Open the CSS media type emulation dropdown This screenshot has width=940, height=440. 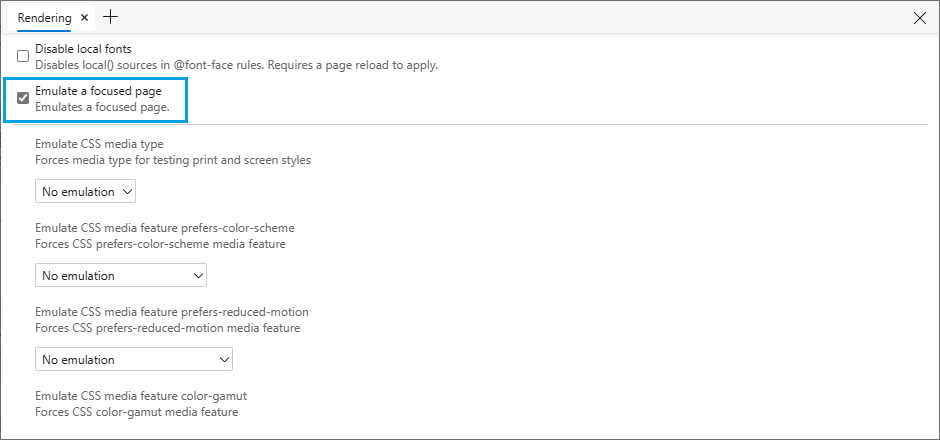(85, 191)
